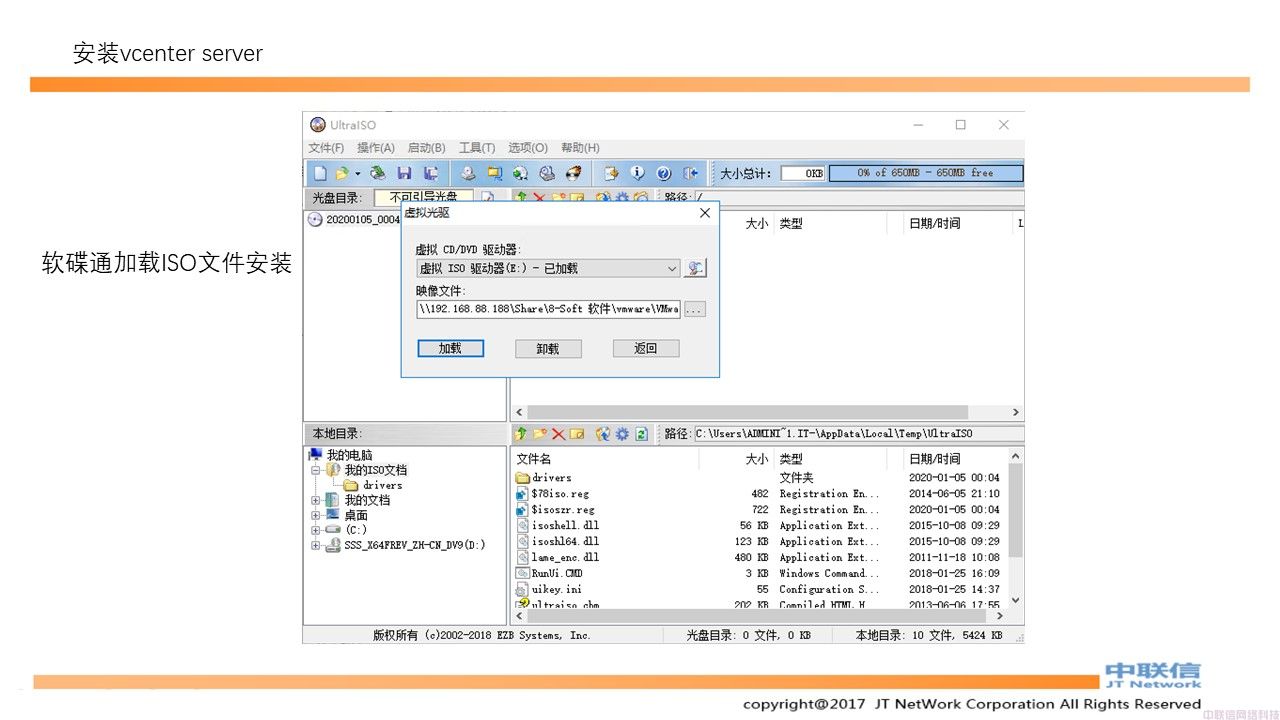The width and height of the screenshot is (1280, 720).
Task: Click the 卸载 button
Action: click(x=548, y=348)
